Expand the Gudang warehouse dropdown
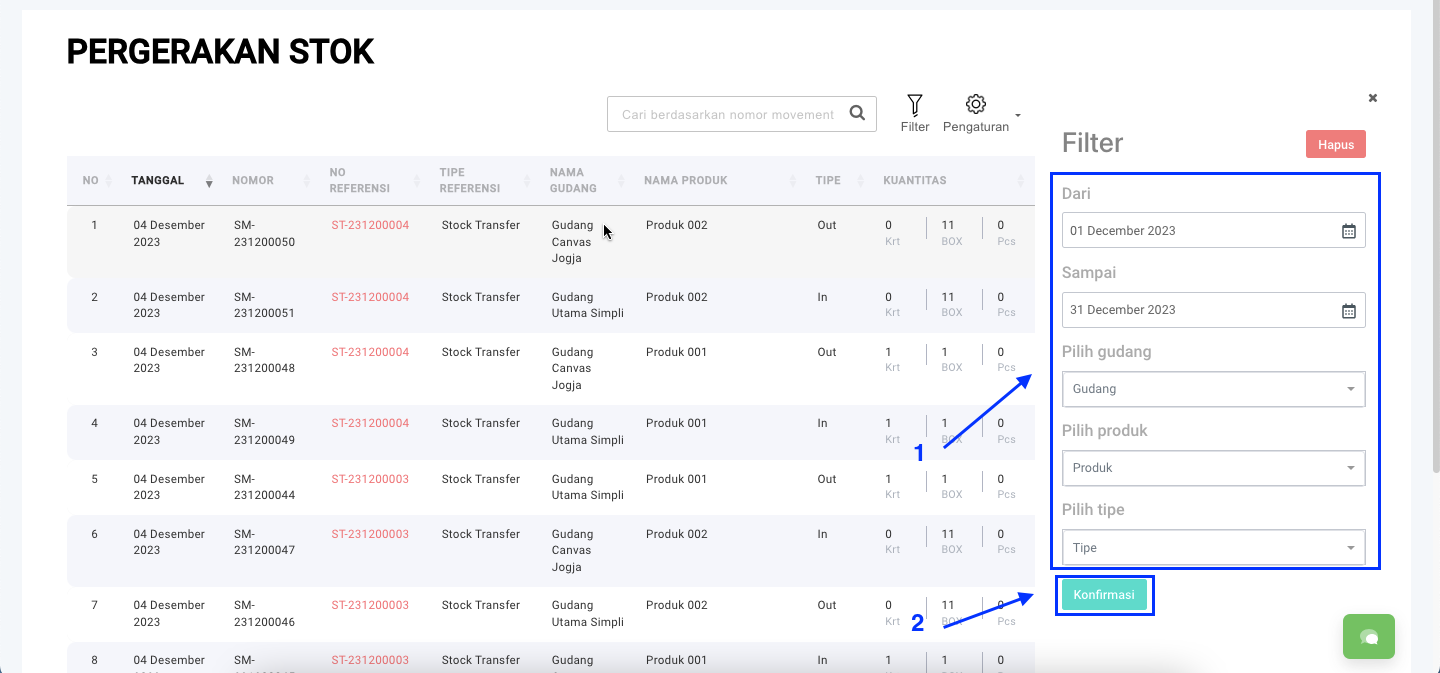Screen dimensions: 1440x673 1213,389
